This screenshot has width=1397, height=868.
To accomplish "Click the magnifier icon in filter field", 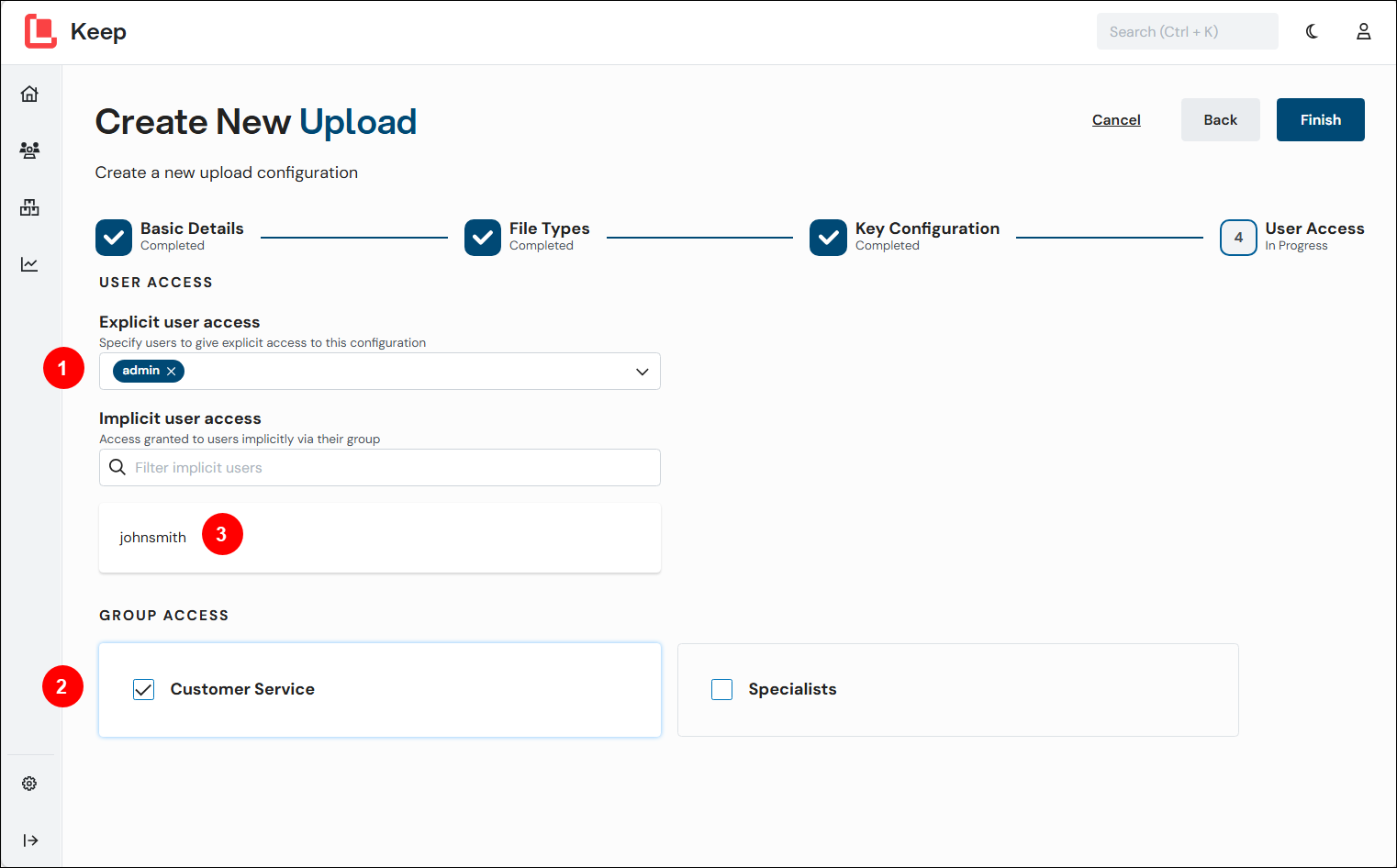I will [x=117, y=467].
